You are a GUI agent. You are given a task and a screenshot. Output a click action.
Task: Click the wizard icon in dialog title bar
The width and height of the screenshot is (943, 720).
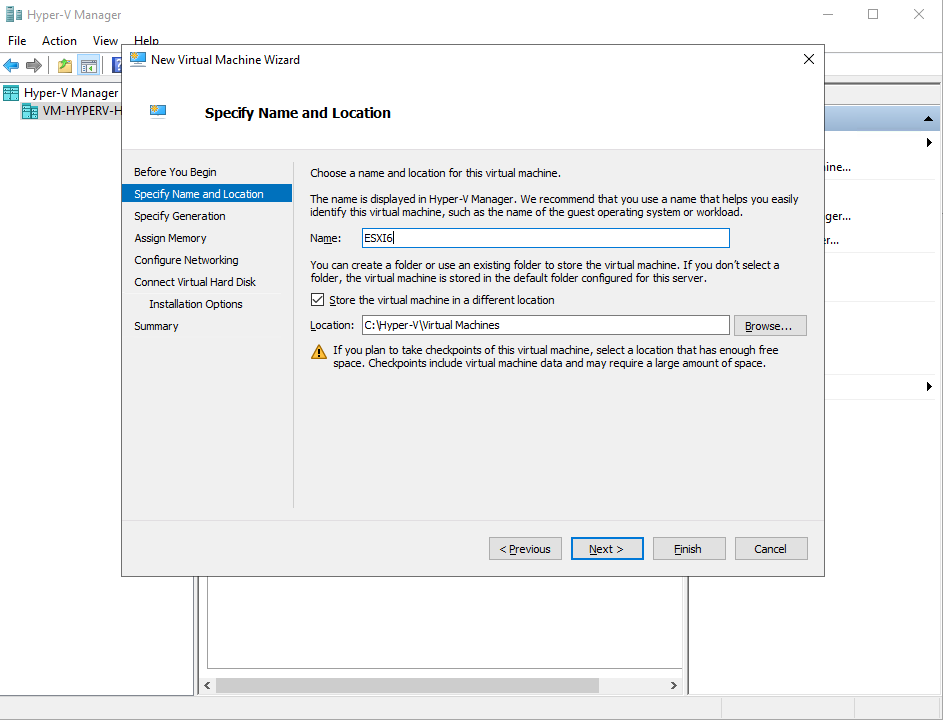click(x=138, y=60)
